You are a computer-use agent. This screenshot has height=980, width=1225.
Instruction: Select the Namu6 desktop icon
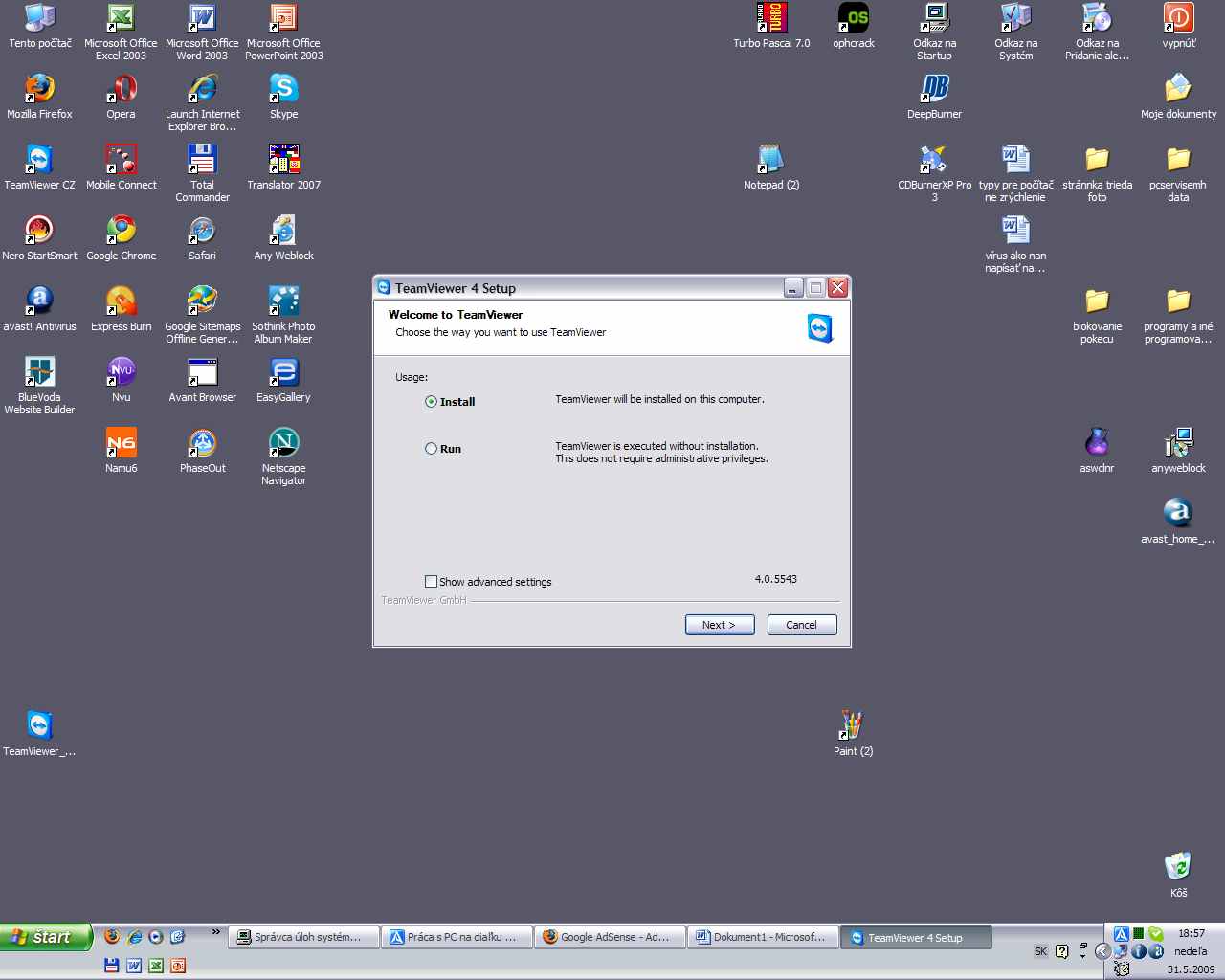pyautogui.click(x=122, y=451)
